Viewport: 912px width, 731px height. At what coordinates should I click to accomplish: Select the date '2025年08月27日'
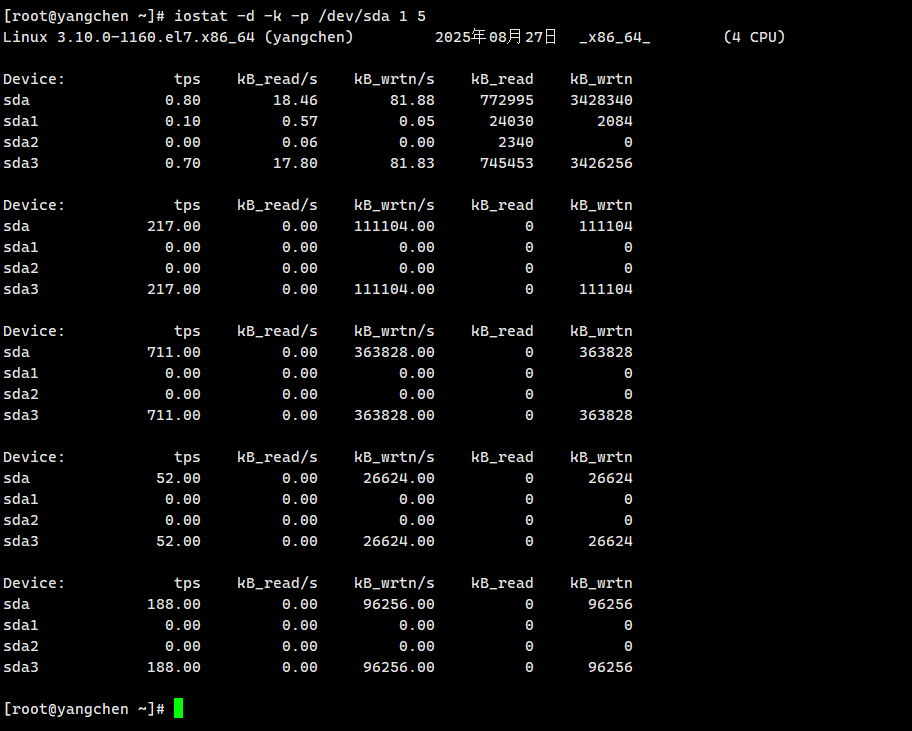coord(496,37)
